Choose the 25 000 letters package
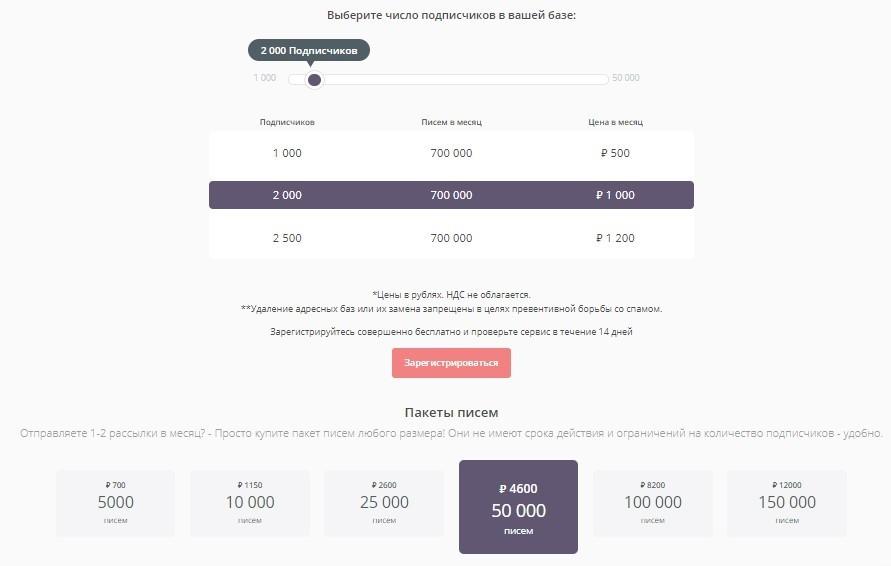This screenshot has width=891, height=566. 384,503
